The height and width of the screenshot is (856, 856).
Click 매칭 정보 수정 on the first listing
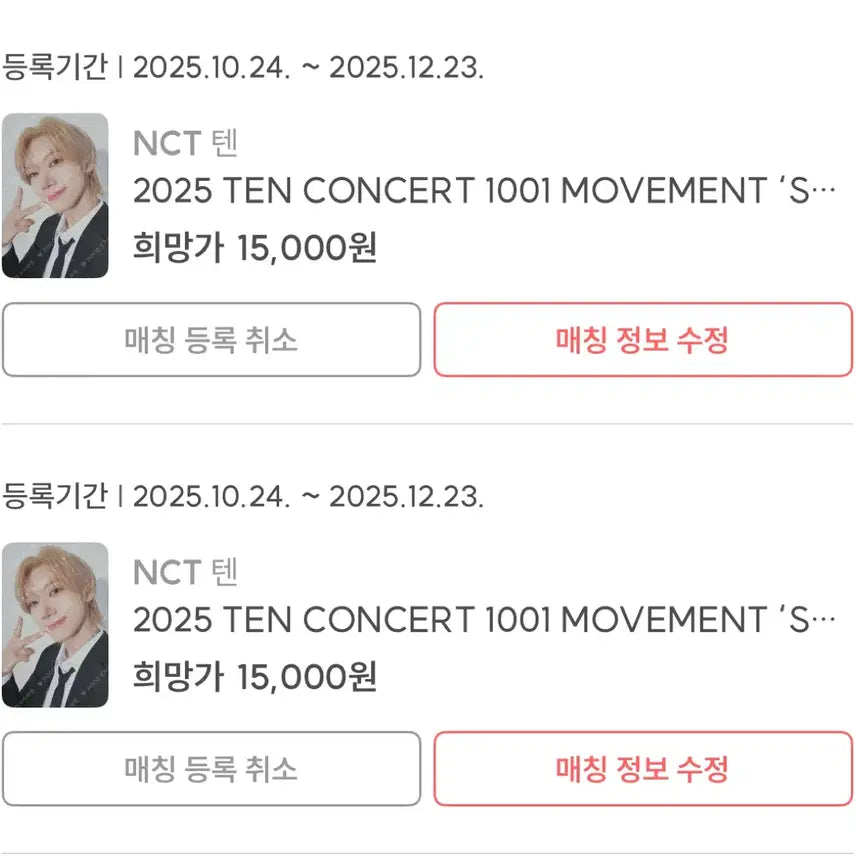(x=642, y=340)
